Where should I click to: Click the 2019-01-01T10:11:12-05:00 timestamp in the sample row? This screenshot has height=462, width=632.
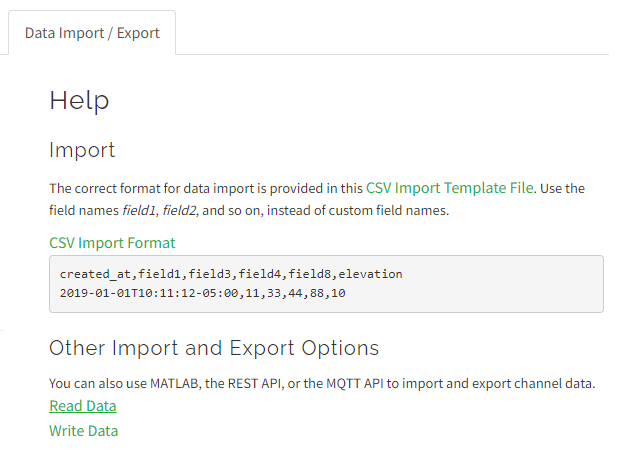145,294
